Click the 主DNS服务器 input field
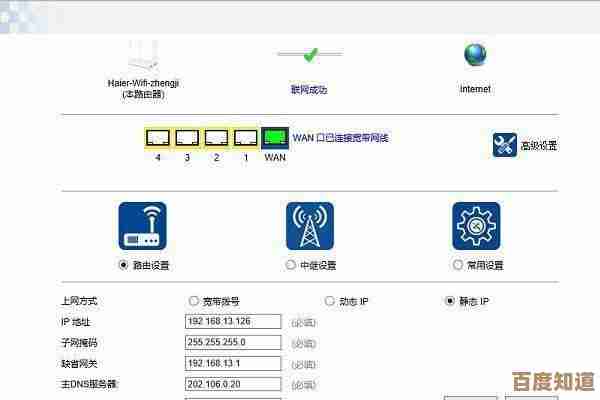Image resolution: width=600 pixels, height=400 pixels. click(235, 384)
